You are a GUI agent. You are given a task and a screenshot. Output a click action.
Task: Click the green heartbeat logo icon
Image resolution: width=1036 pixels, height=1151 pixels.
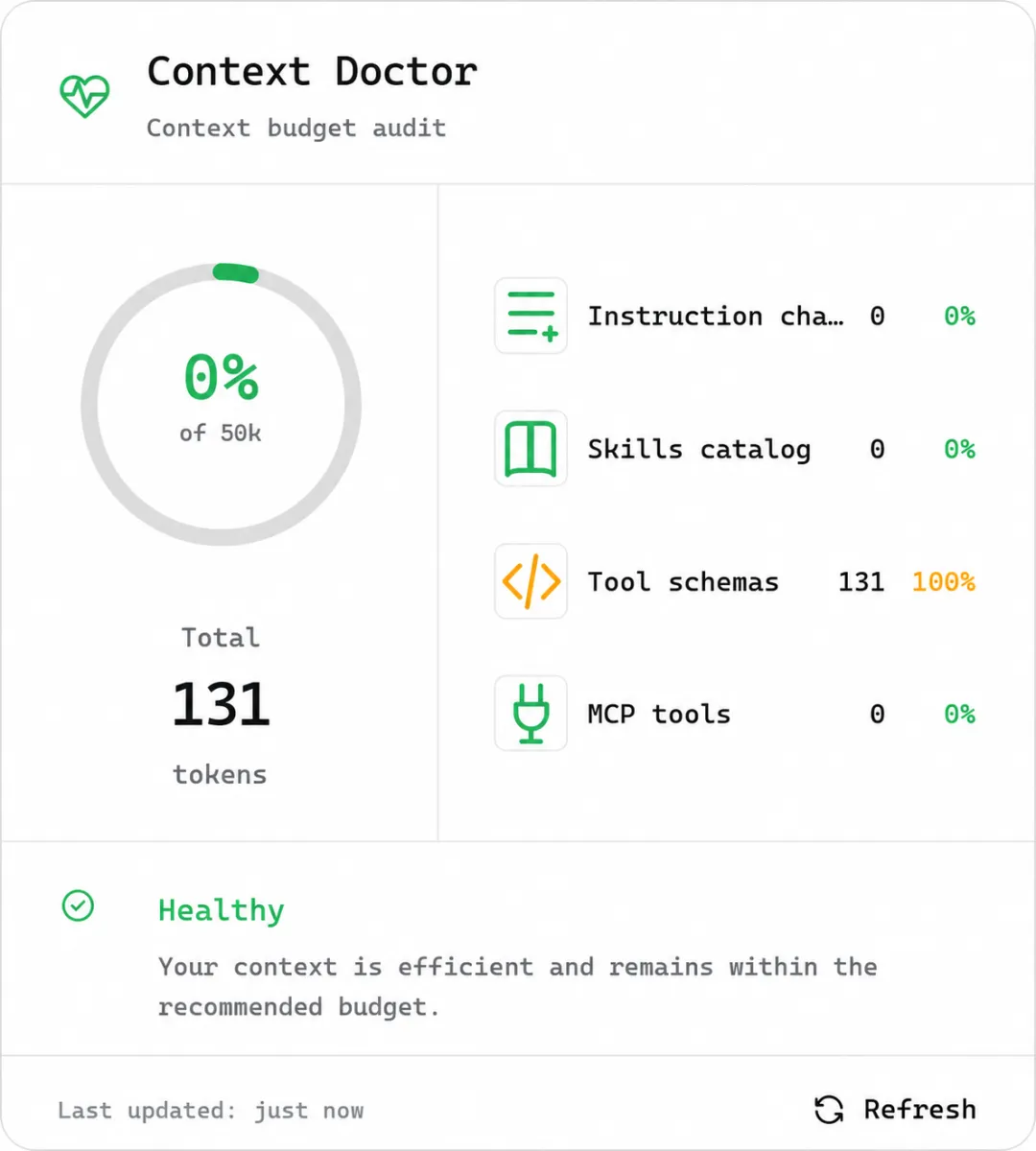click(x=84, y=96)
